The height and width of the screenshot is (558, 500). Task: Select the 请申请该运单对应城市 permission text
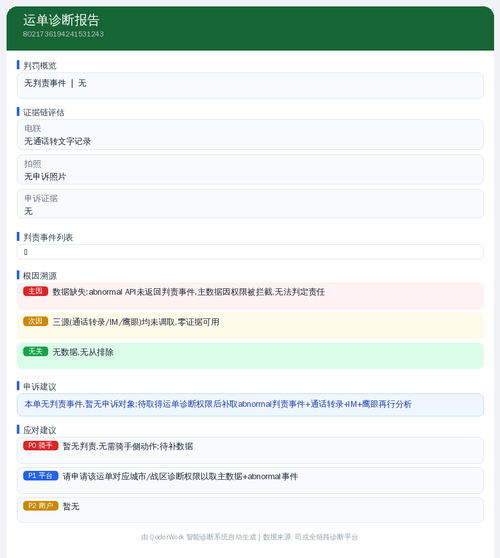pos(180,477)
